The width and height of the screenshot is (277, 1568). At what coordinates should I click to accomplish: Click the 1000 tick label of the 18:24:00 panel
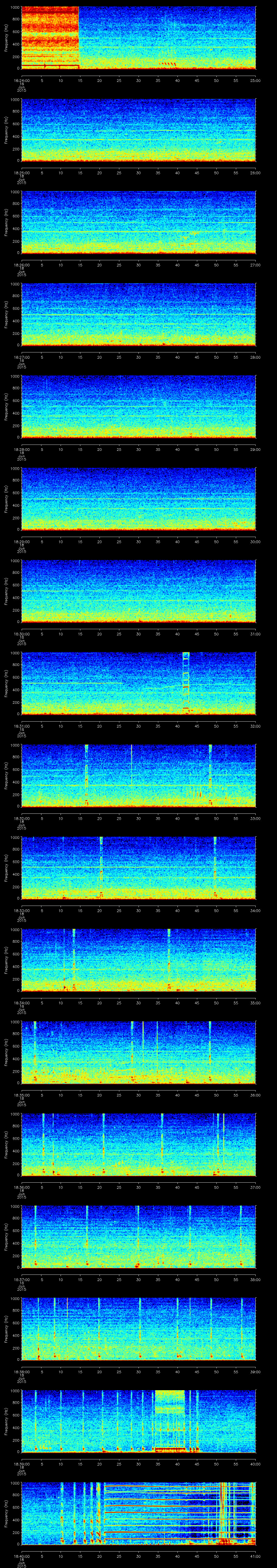pos(15,8)
